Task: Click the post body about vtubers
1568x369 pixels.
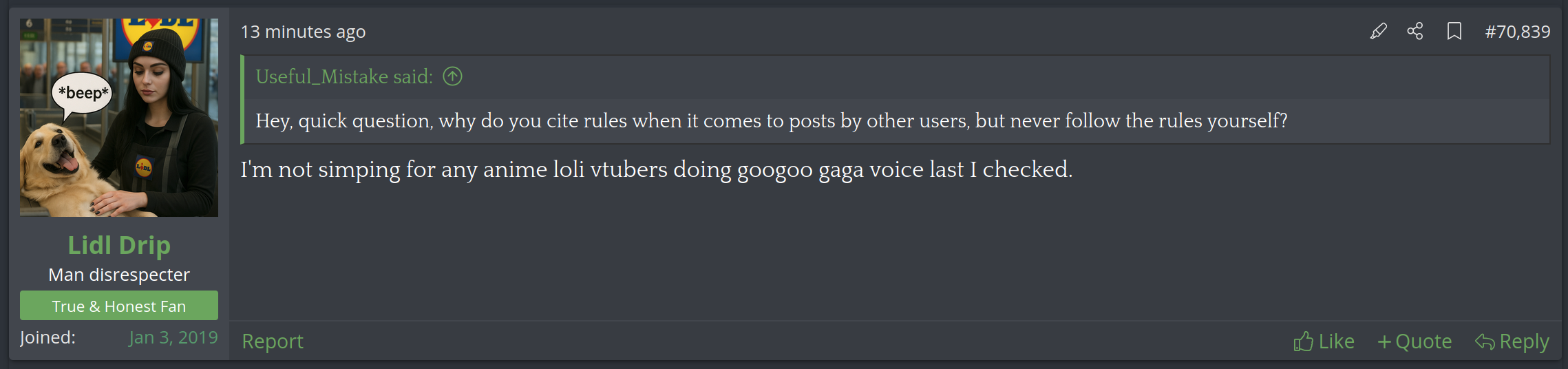Action: tap(656, 169)
